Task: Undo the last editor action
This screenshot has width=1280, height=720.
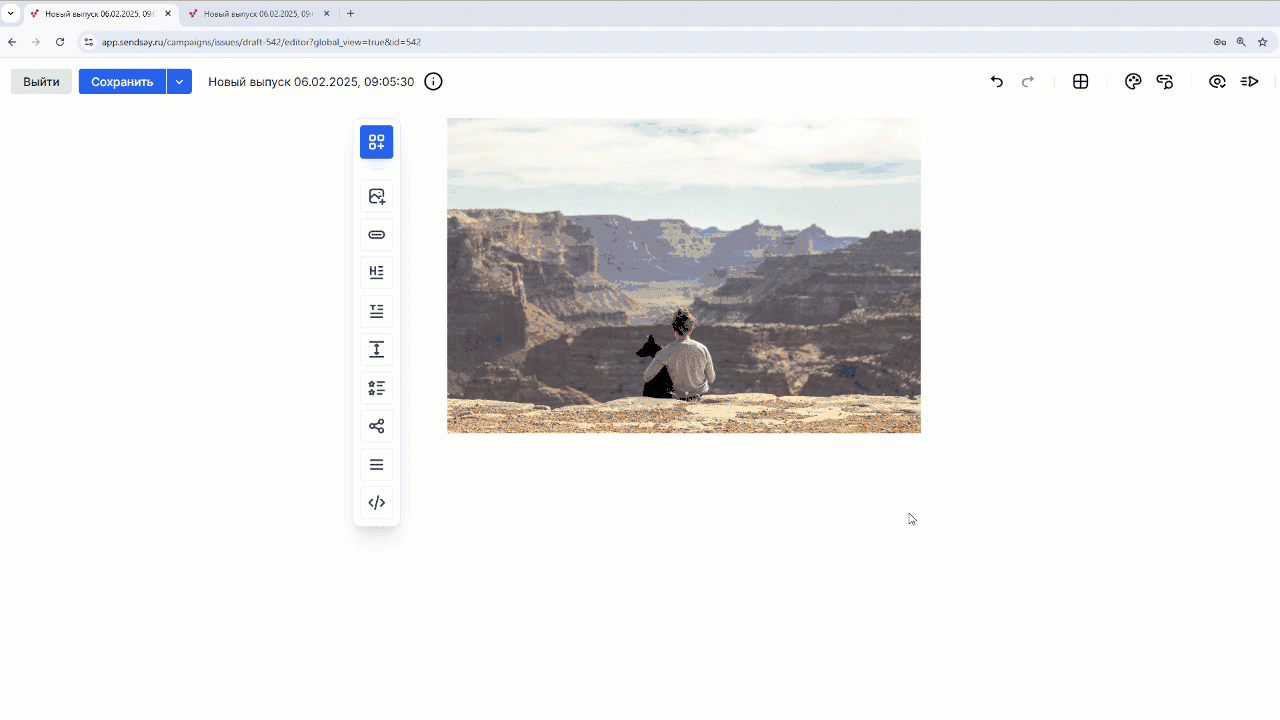Action: 996,81
